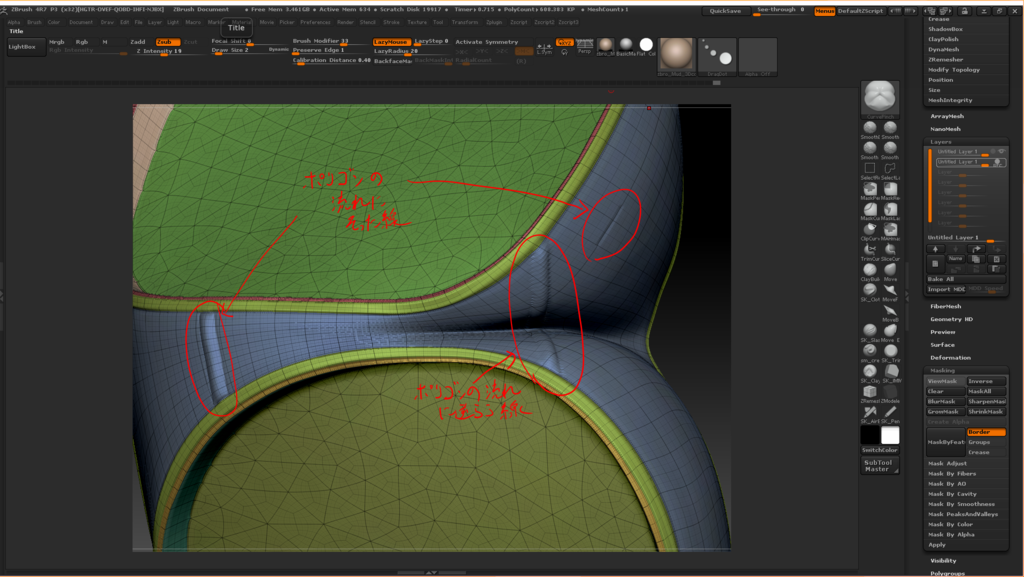The width and height of the screenshot is (1024, 577).
Task: Expand the FiberMesh section
Action: [946, 306]
